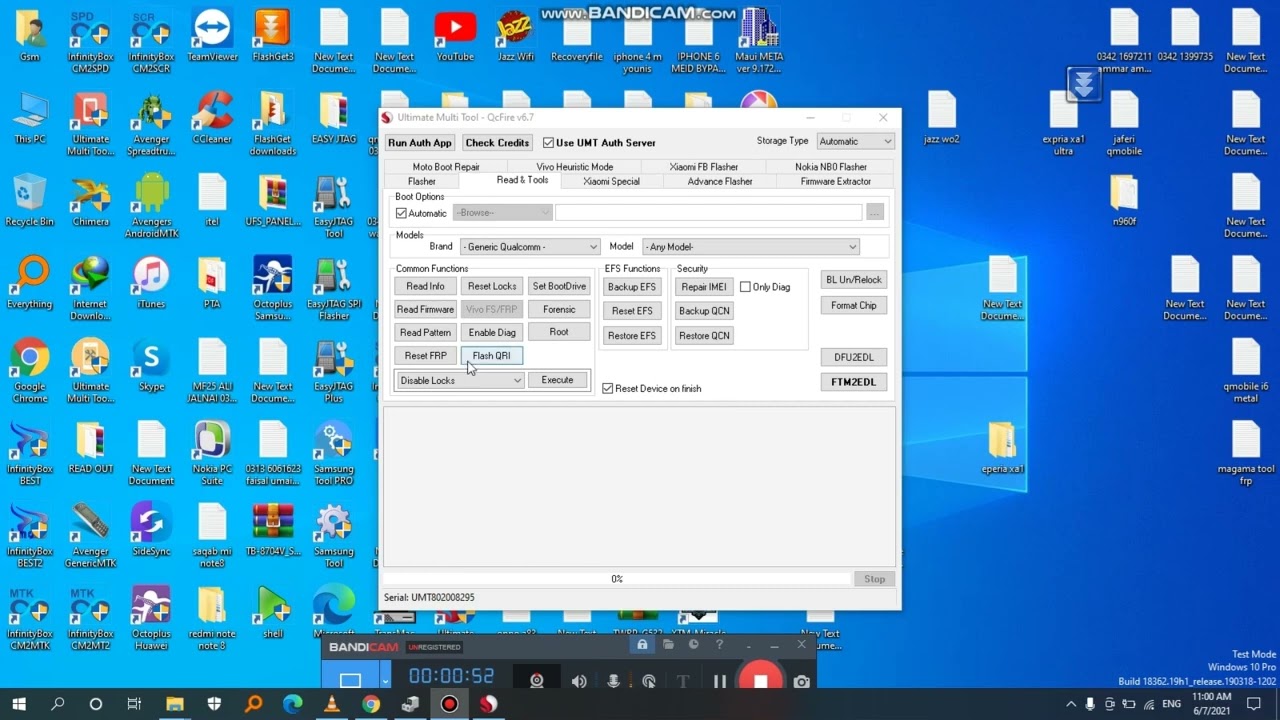Select the SideSync desktop icon
1280x720 pixels.
pos(151,530)
